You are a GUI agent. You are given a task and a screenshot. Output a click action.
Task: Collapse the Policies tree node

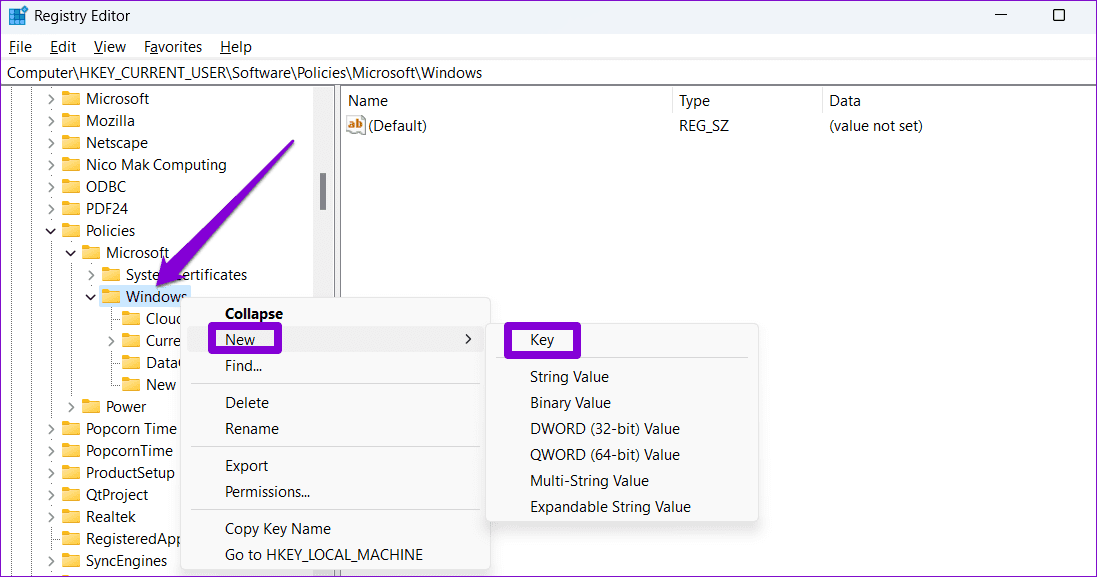[50, 231]
